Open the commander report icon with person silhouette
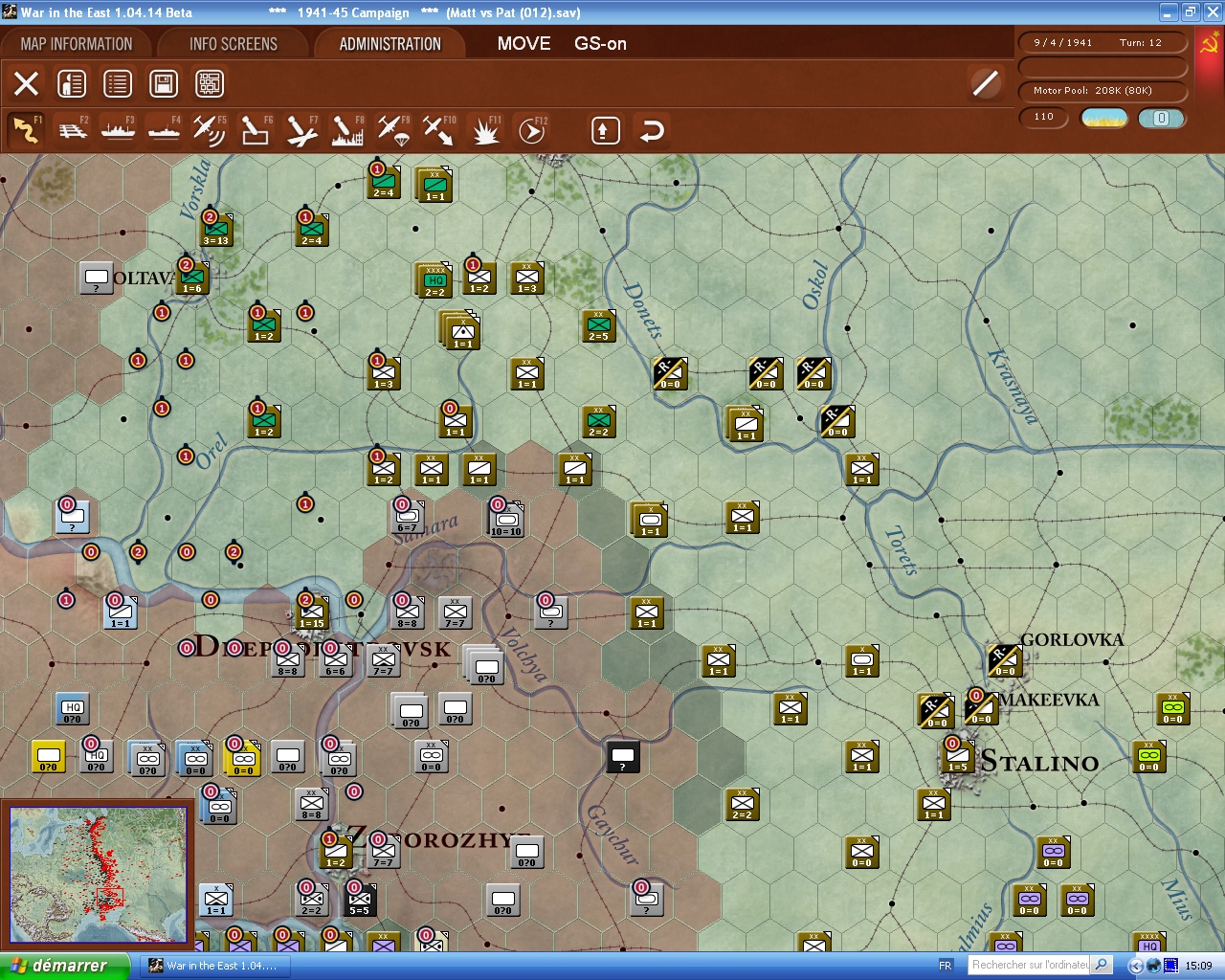Screen dimensions: 1225x980 (72, 83)
